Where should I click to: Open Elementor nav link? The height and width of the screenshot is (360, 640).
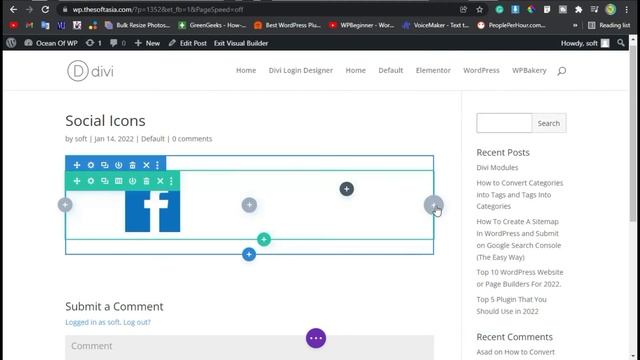click(x=433, y=70)
